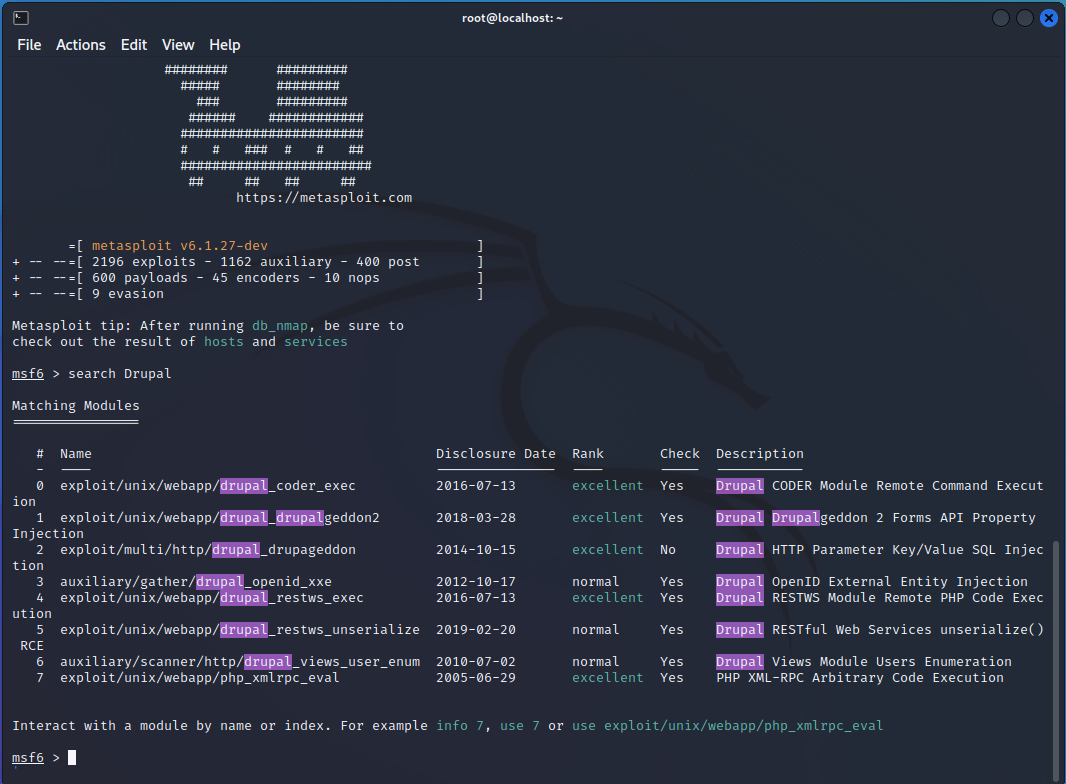Click the date 2019-02-20
This screenshot has height=784, width=1066.
point(476,630)
